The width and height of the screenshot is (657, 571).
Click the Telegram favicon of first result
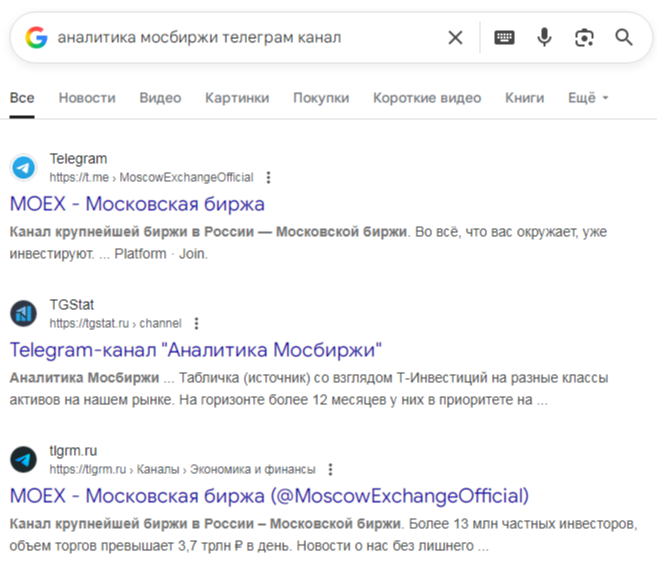pyautogui.click(x=23, y=168)
